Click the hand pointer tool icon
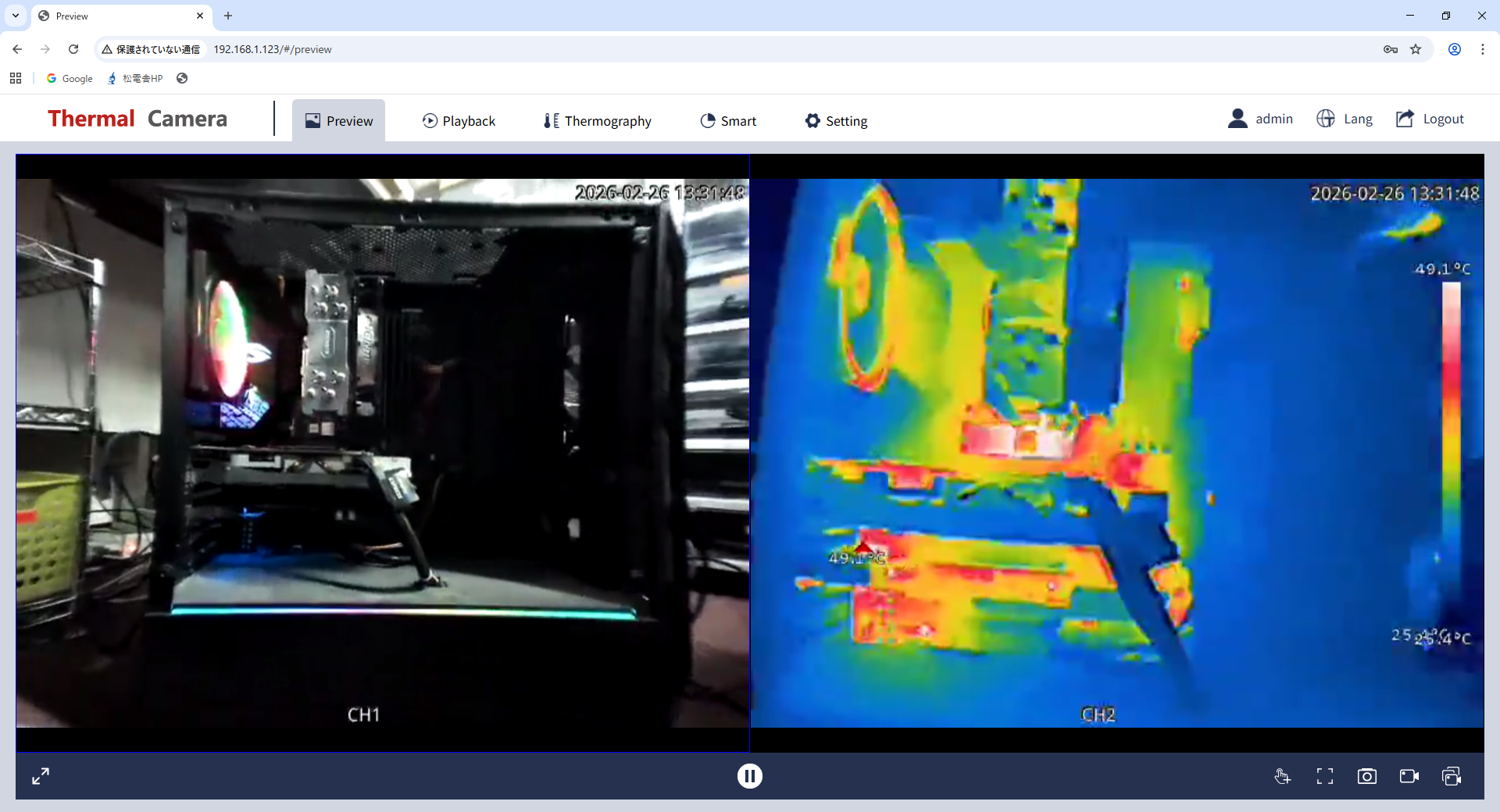 1282,776
